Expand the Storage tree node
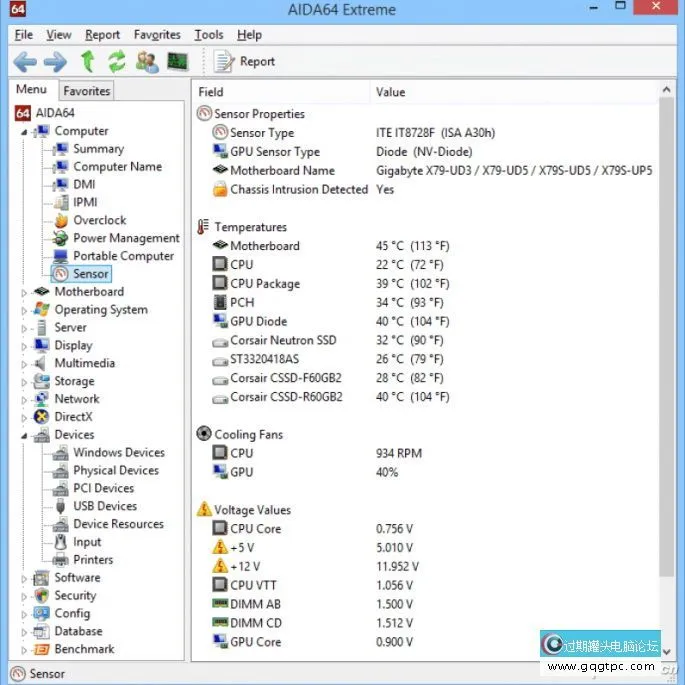The height and width of the screenshot is (685, 685). (x=26, y=381)
